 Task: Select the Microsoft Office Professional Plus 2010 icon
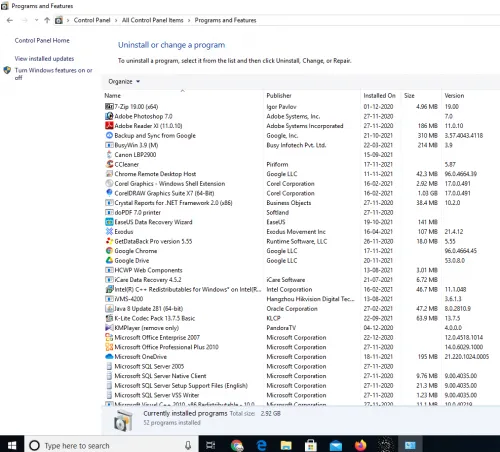point(109,347)
